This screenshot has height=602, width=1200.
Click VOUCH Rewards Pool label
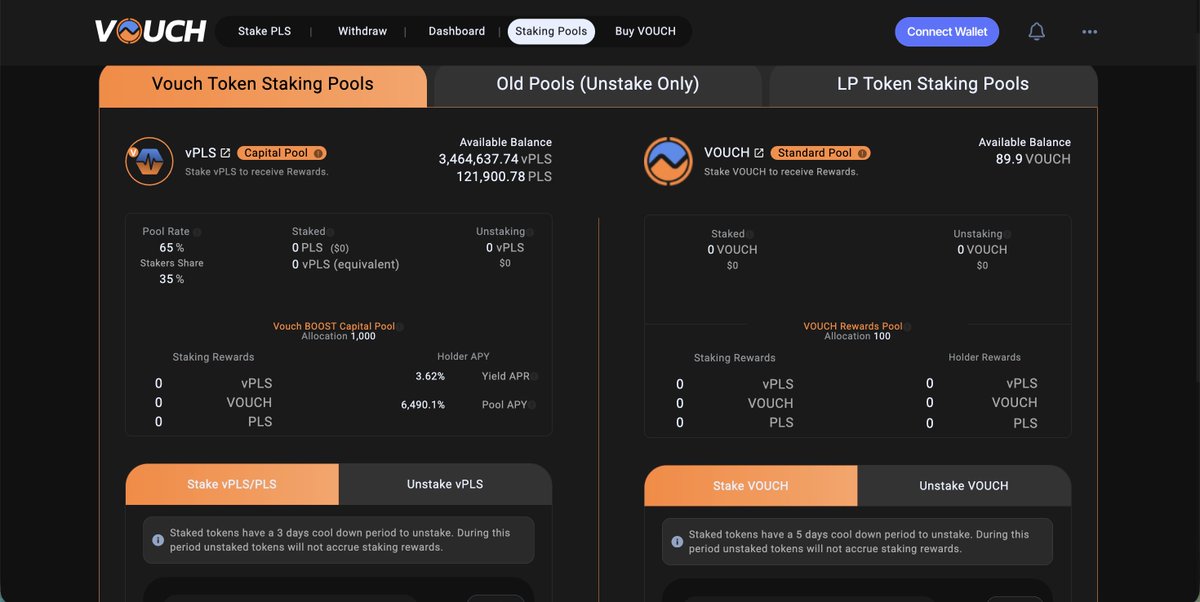(x=853, y=327)
